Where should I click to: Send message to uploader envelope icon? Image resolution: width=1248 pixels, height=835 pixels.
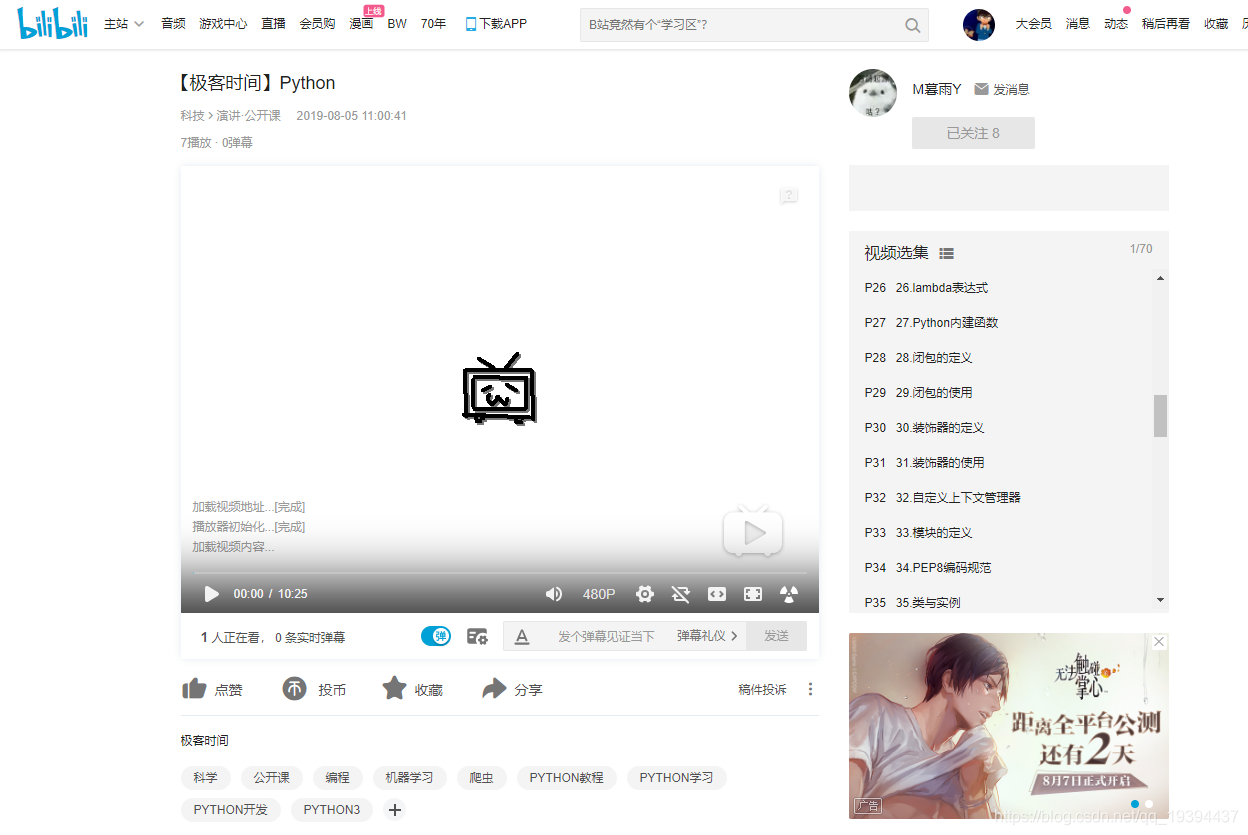tap(981, 89)
